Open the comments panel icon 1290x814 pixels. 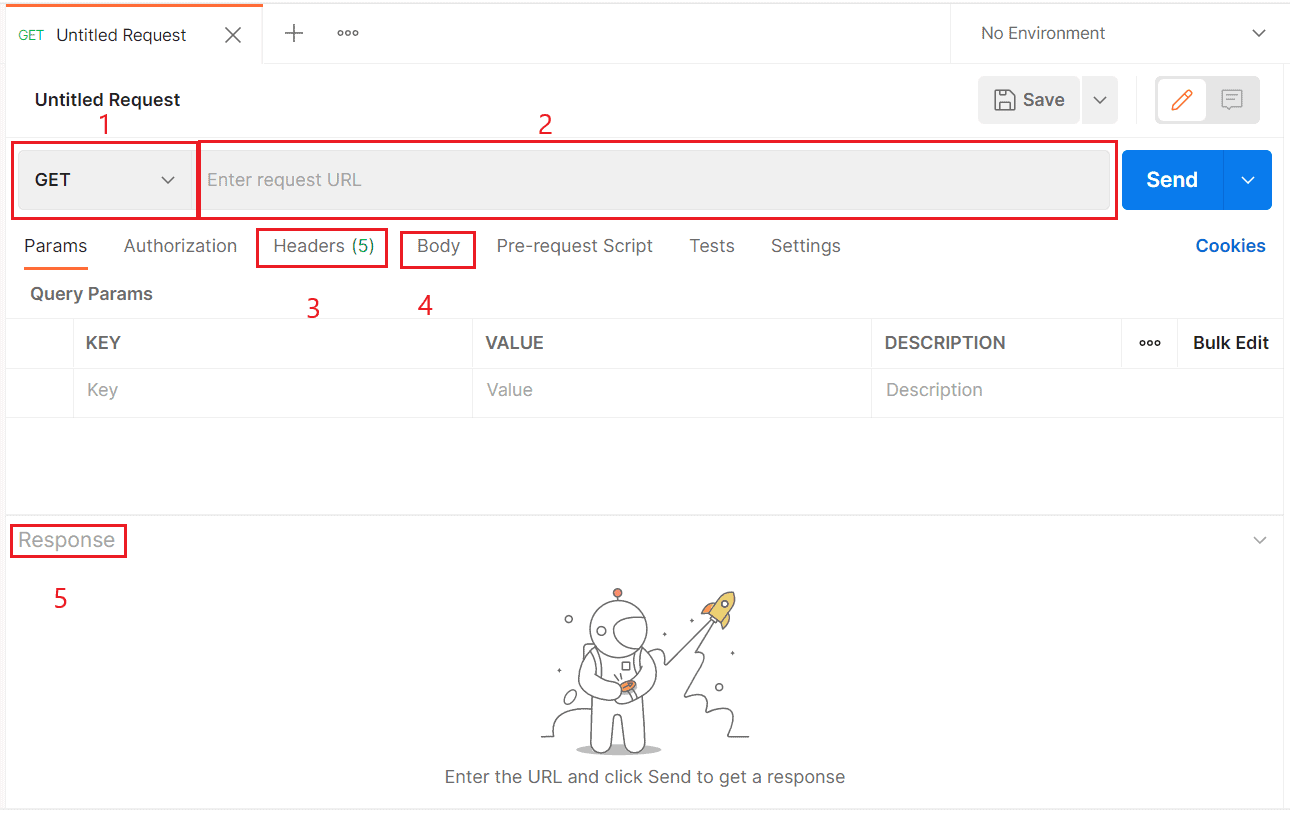[1232, 99]
